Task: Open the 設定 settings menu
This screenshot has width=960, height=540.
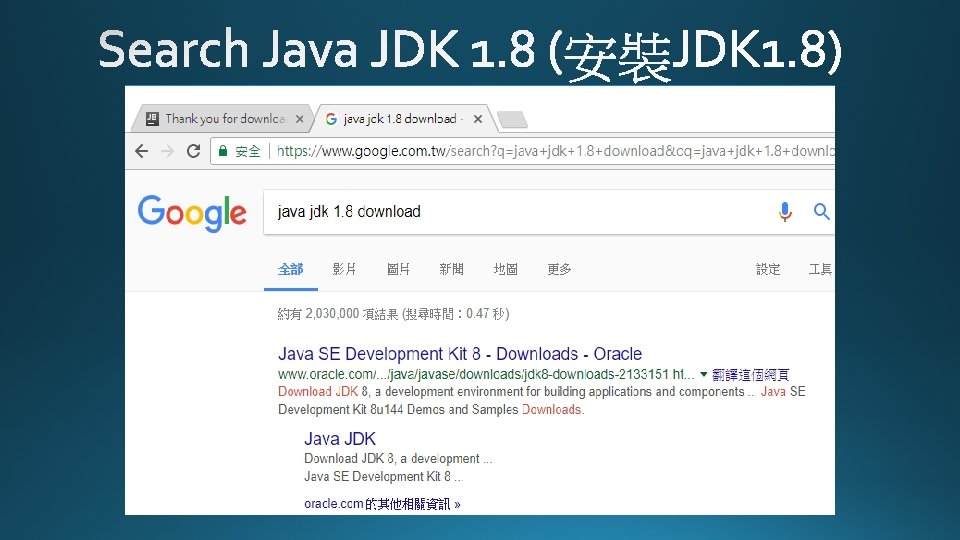Action: click(768, 269)
